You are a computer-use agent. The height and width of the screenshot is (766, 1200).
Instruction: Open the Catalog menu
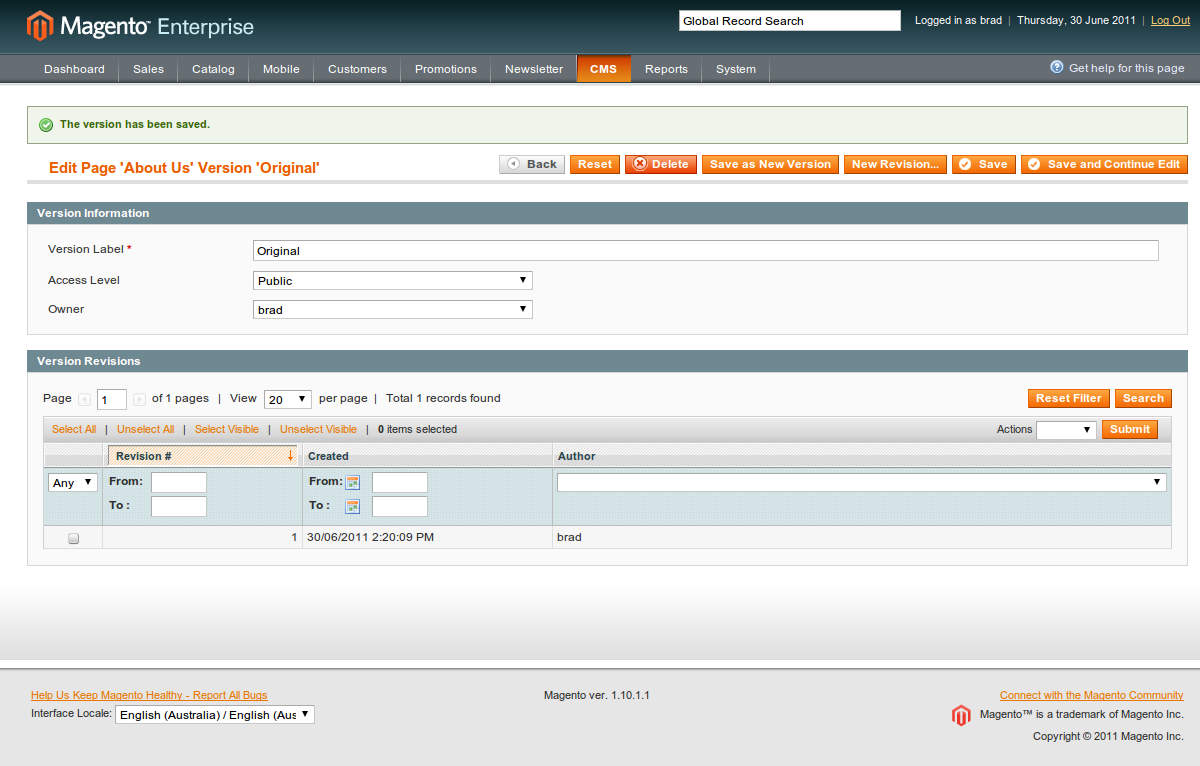pos(213,69)
